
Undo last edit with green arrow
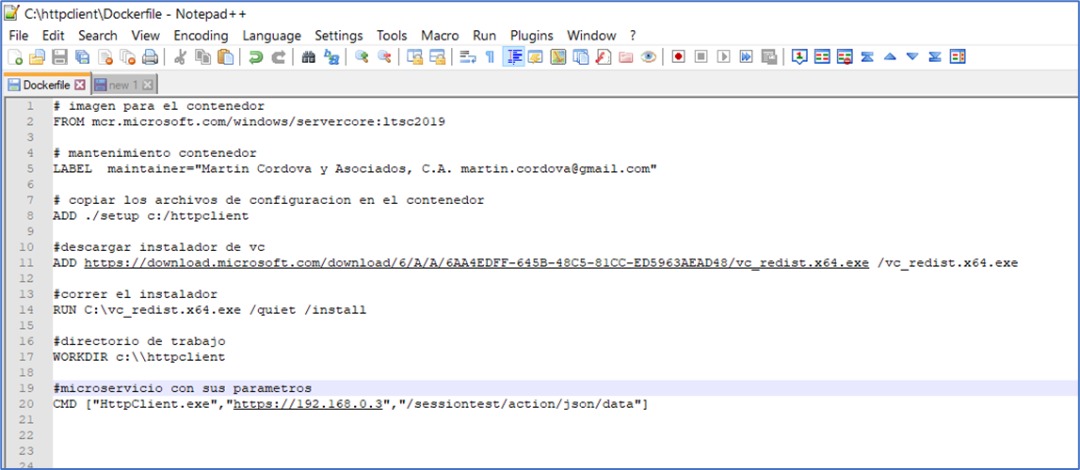click(256, 58)
